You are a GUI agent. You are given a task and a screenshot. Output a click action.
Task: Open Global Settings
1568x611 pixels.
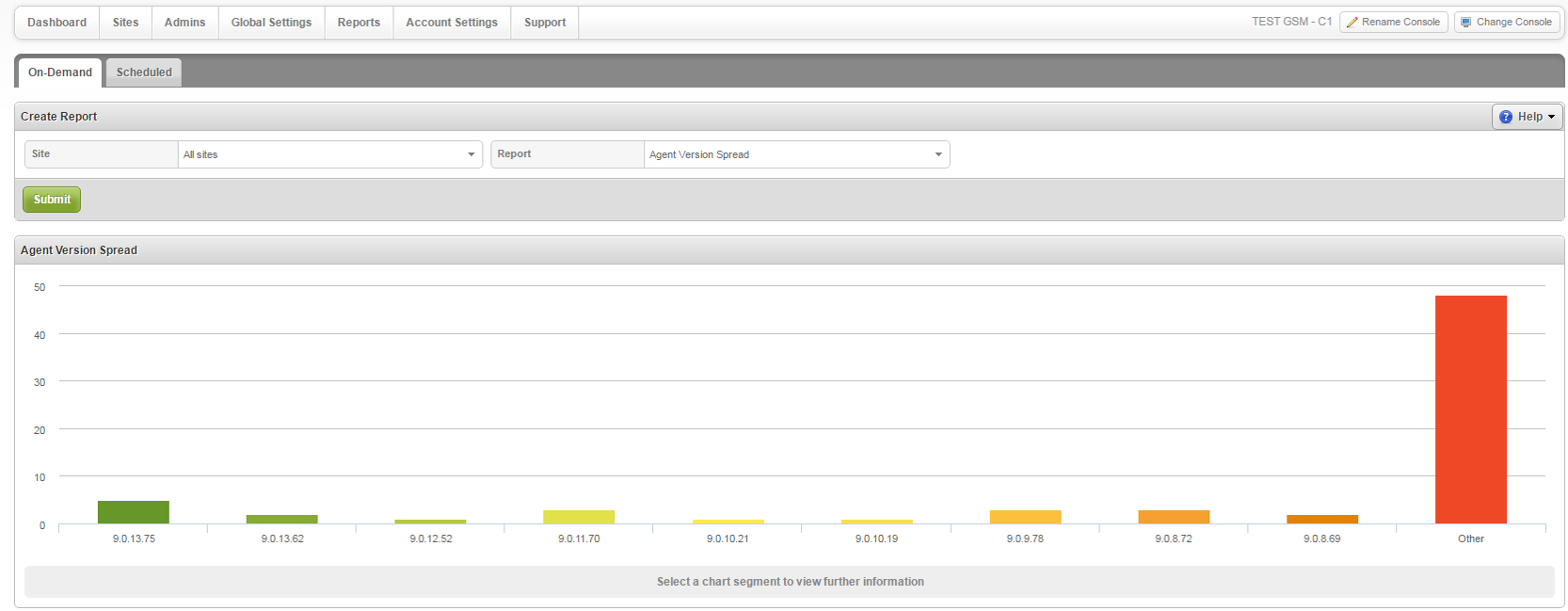[271, 23]
